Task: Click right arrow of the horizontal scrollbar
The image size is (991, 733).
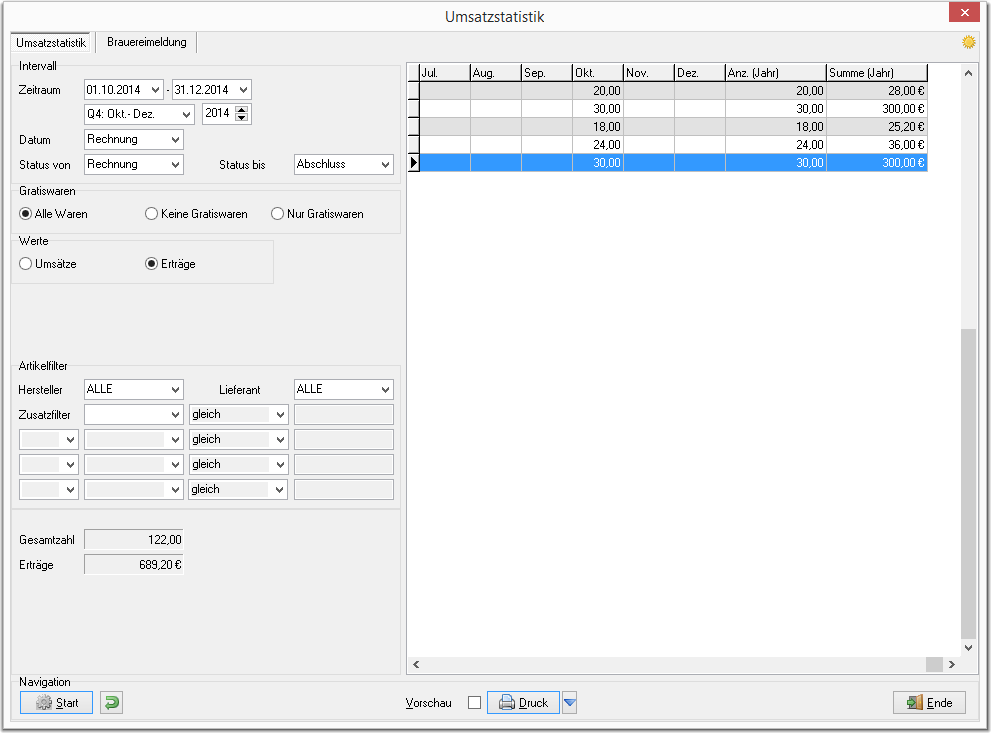Action: (x=952, y=664)
